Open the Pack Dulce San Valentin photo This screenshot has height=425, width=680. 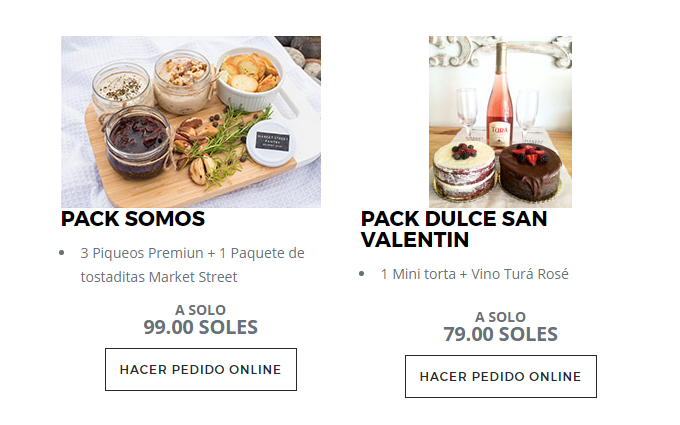coord(500,122)
